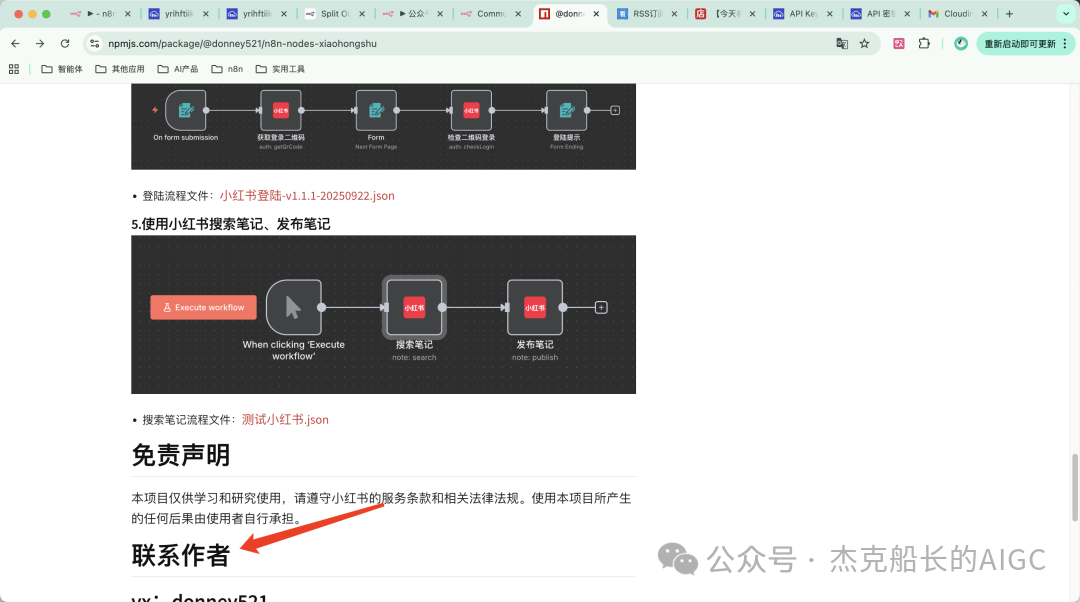
Task: Open the pink extension icon in toolbar
Action: (899, 43)
